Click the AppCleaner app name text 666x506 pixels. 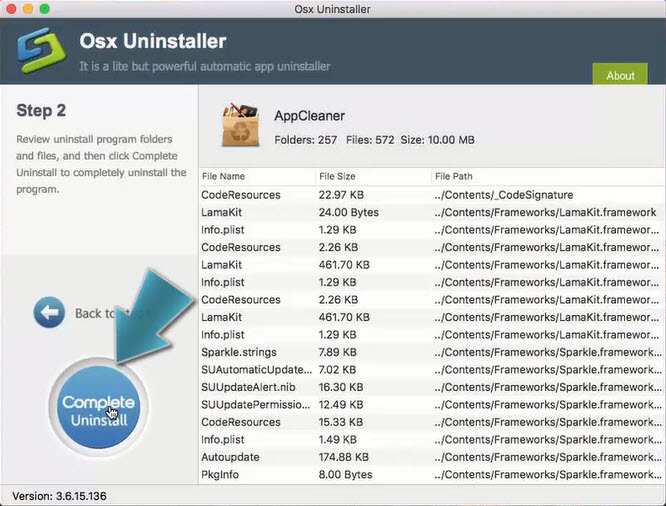(x=309, y=116)
